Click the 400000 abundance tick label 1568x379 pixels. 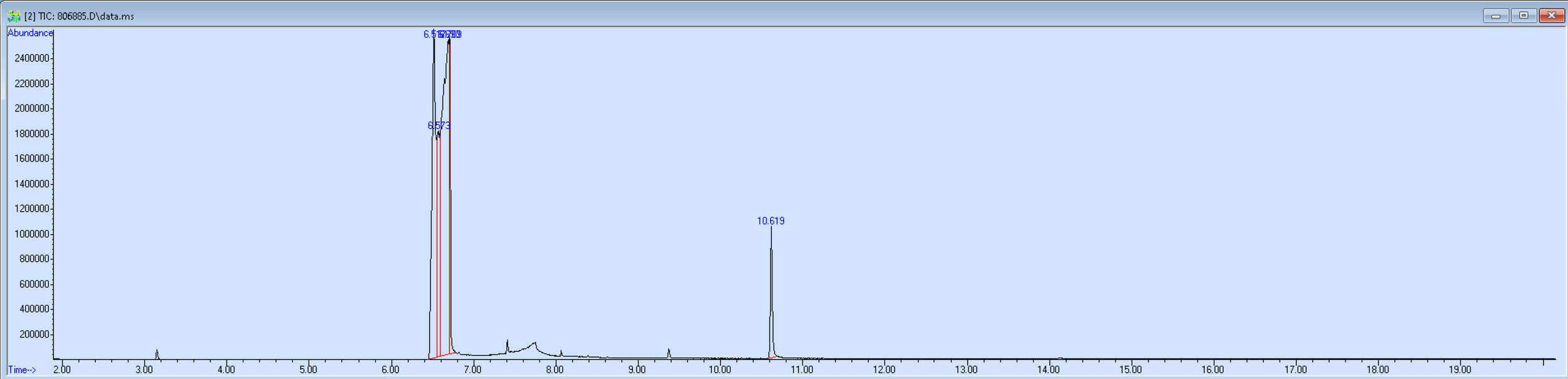[x=34, y=309]
